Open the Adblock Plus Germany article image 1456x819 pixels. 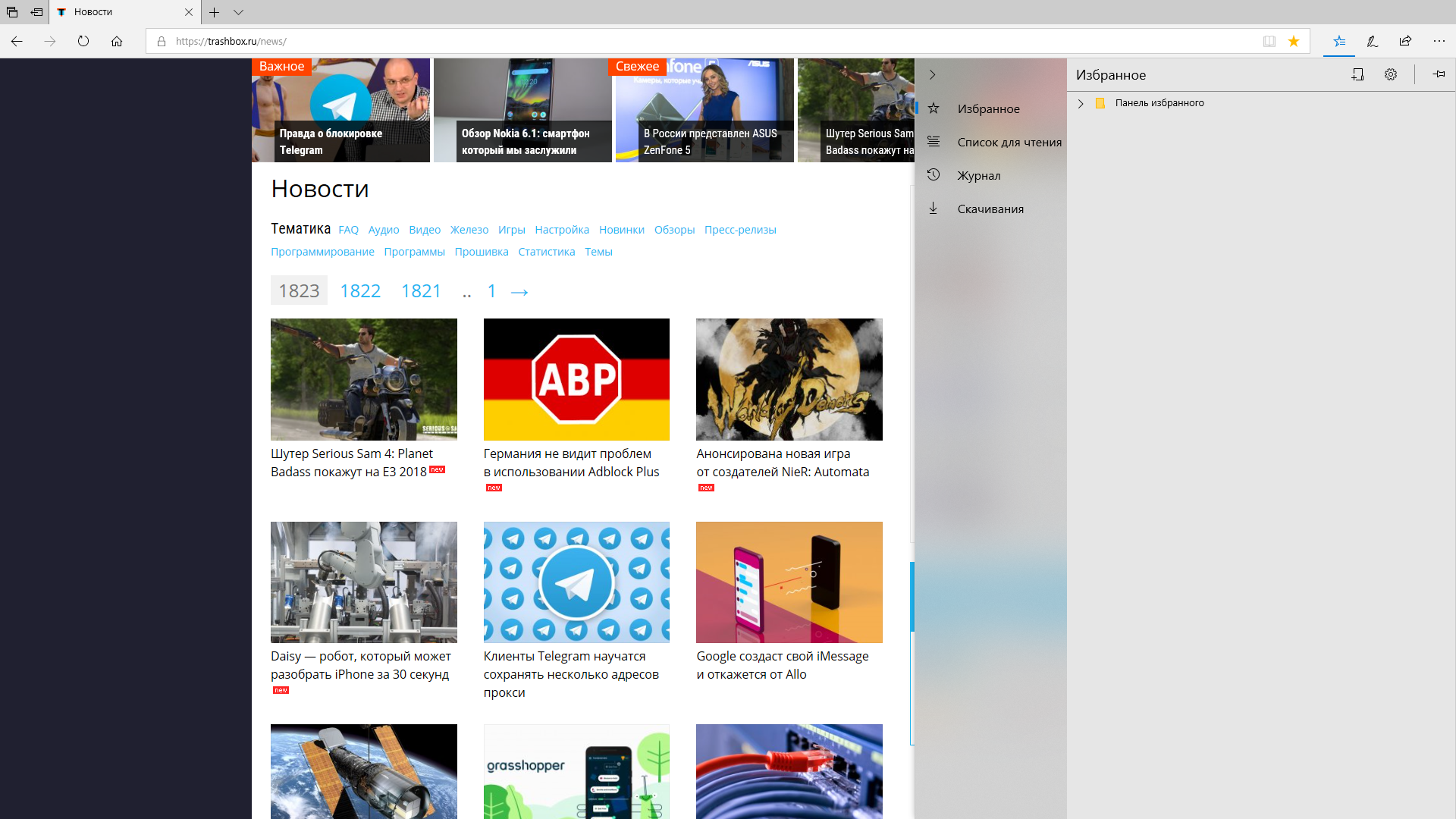tap(576, 379)
